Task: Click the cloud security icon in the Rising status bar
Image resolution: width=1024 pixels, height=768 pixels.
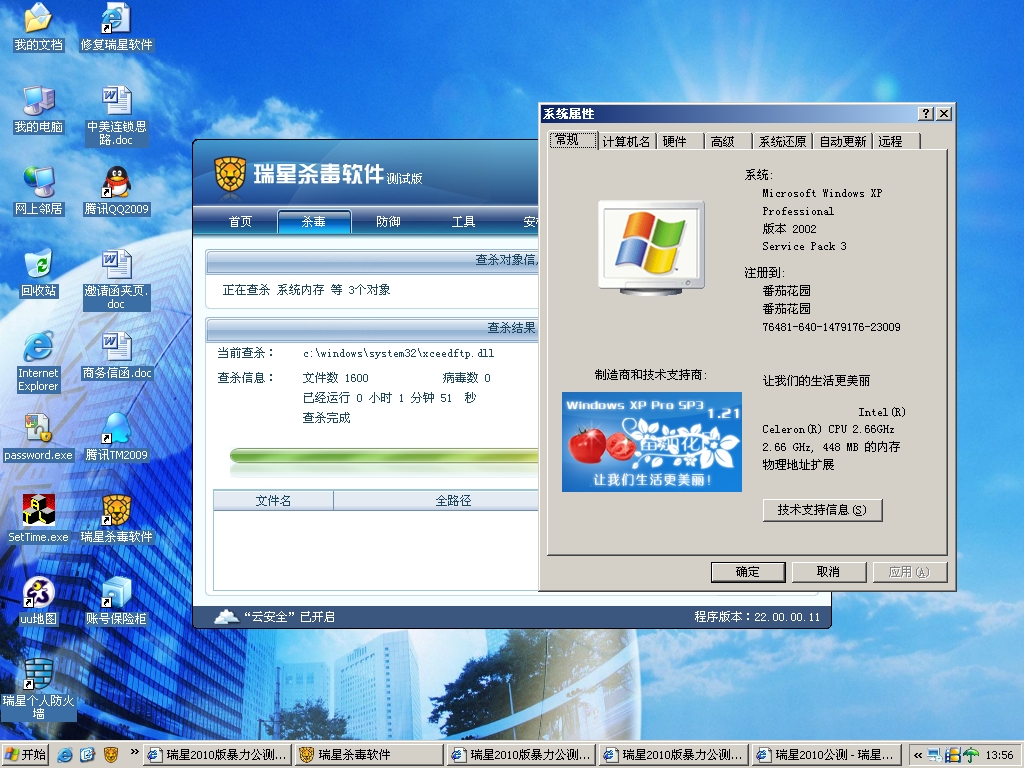Action: click(x=226, y=616)
